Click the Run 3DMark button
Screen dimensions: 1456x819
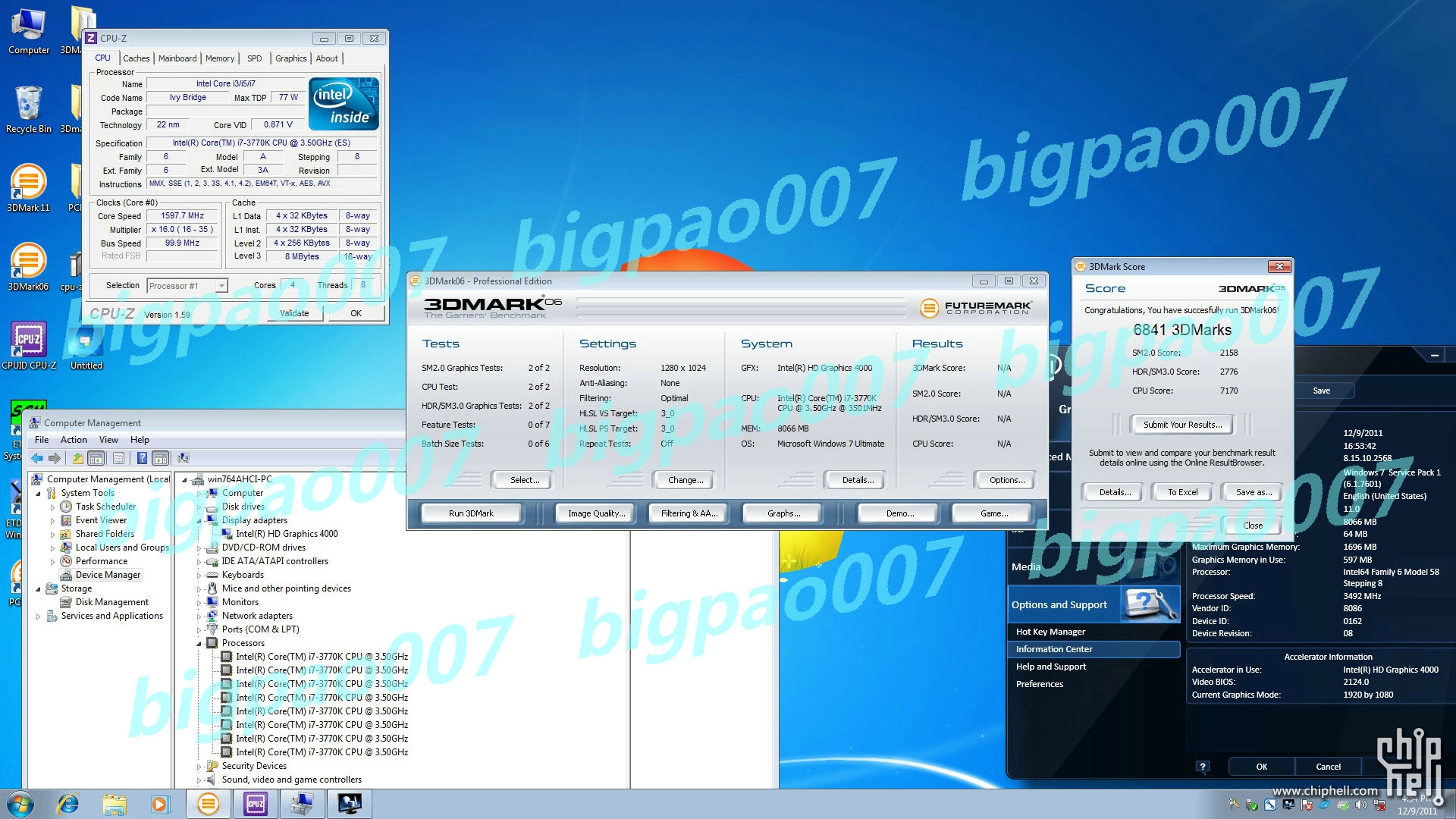pos(471,513)
